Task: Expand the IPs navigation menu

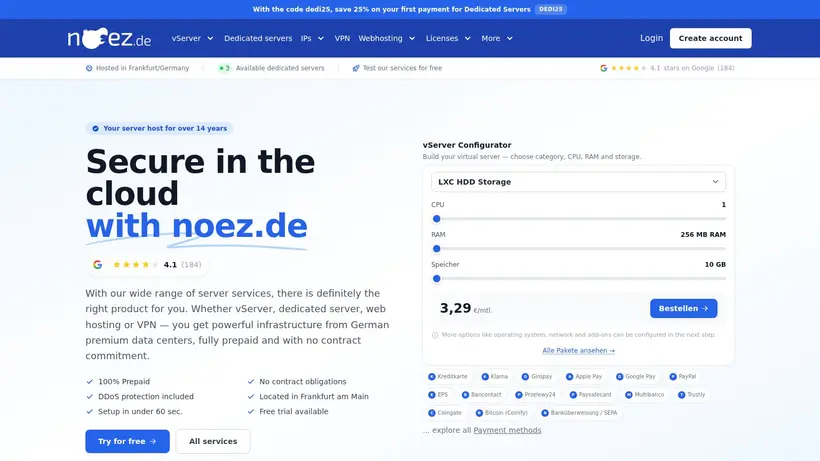Action: click(x=312, y=38)
